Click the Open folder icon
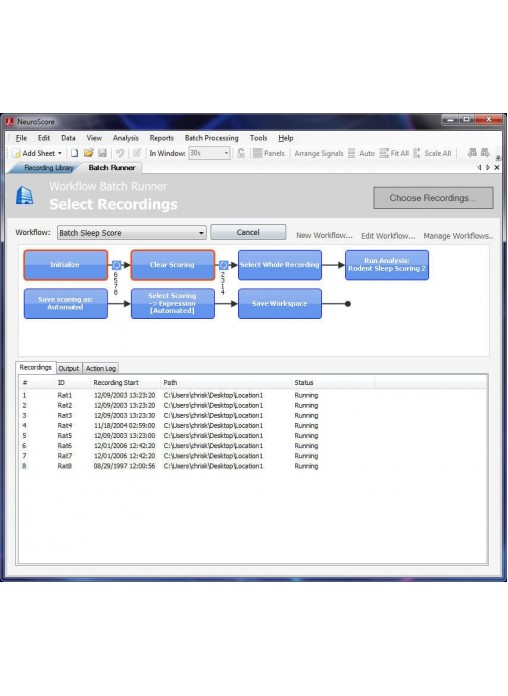The height and width of the screenshot is (696, 508). click(89, 153)
